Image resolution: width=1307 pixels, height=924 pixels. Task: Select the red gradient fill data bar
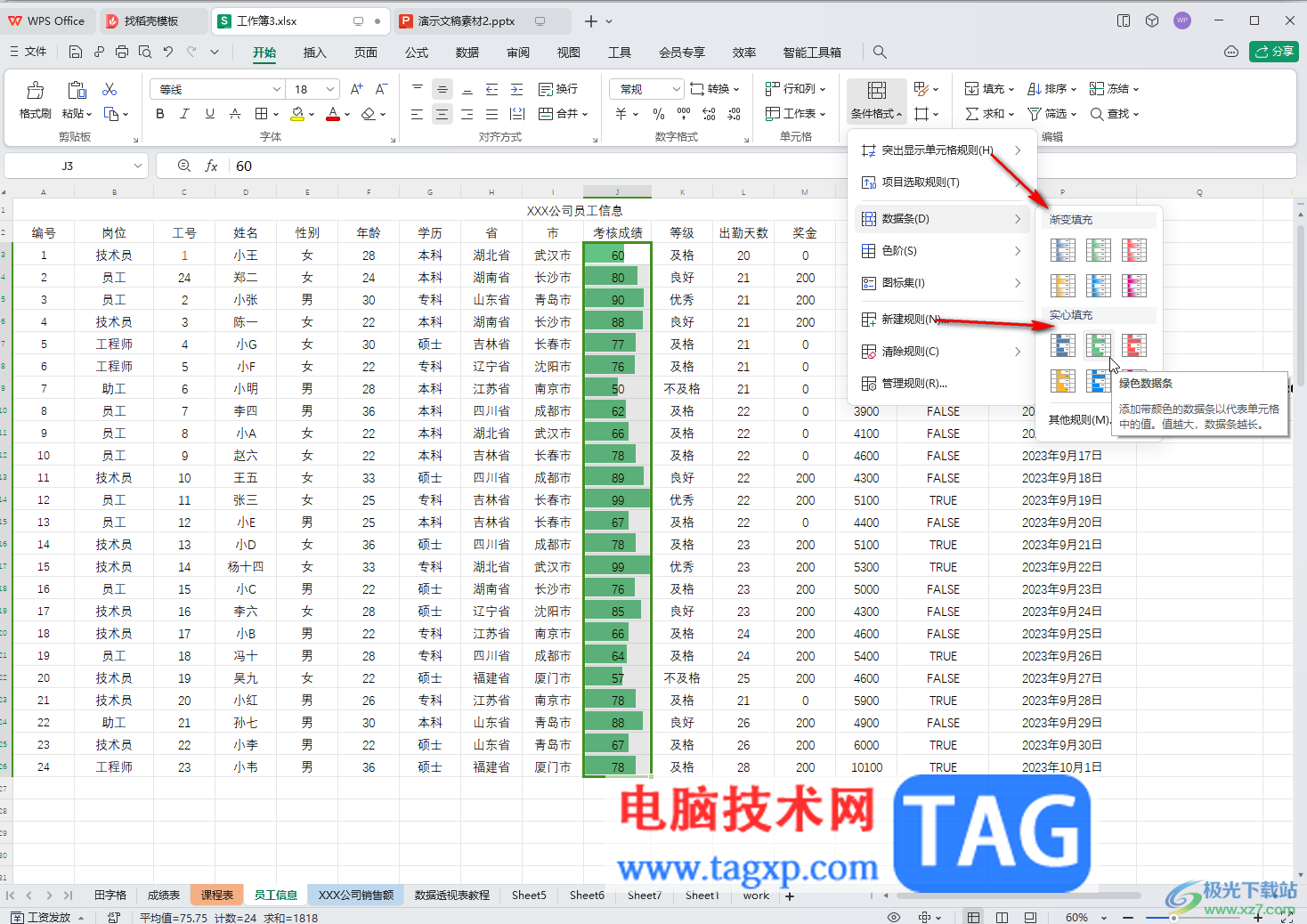pyautogui.click(x=1134, y=250)
